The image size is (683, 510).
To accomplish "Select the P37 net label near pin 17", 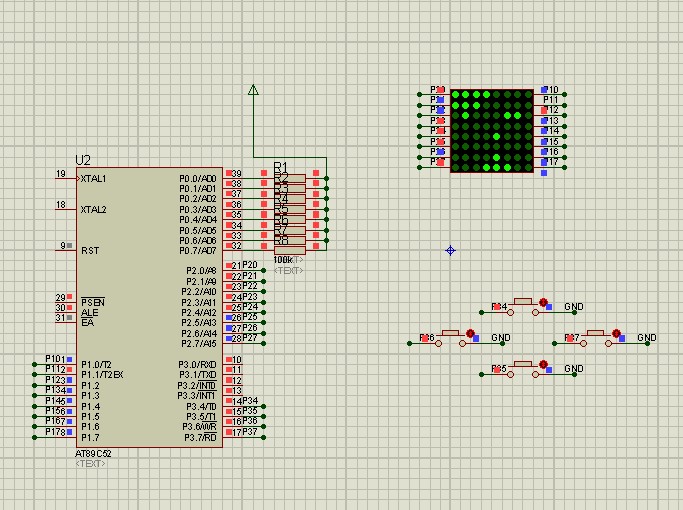I will point(250,432).
